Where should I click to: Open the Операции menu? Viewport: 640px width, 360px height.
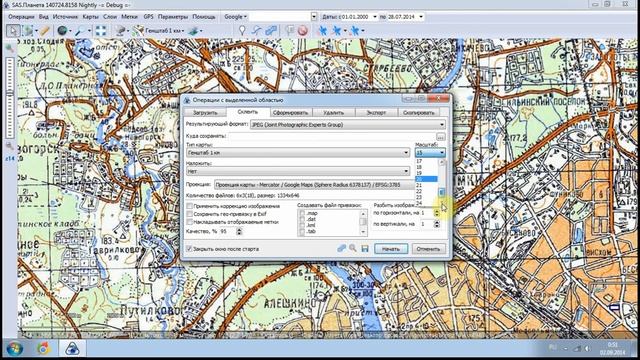(x=21, y=17)
